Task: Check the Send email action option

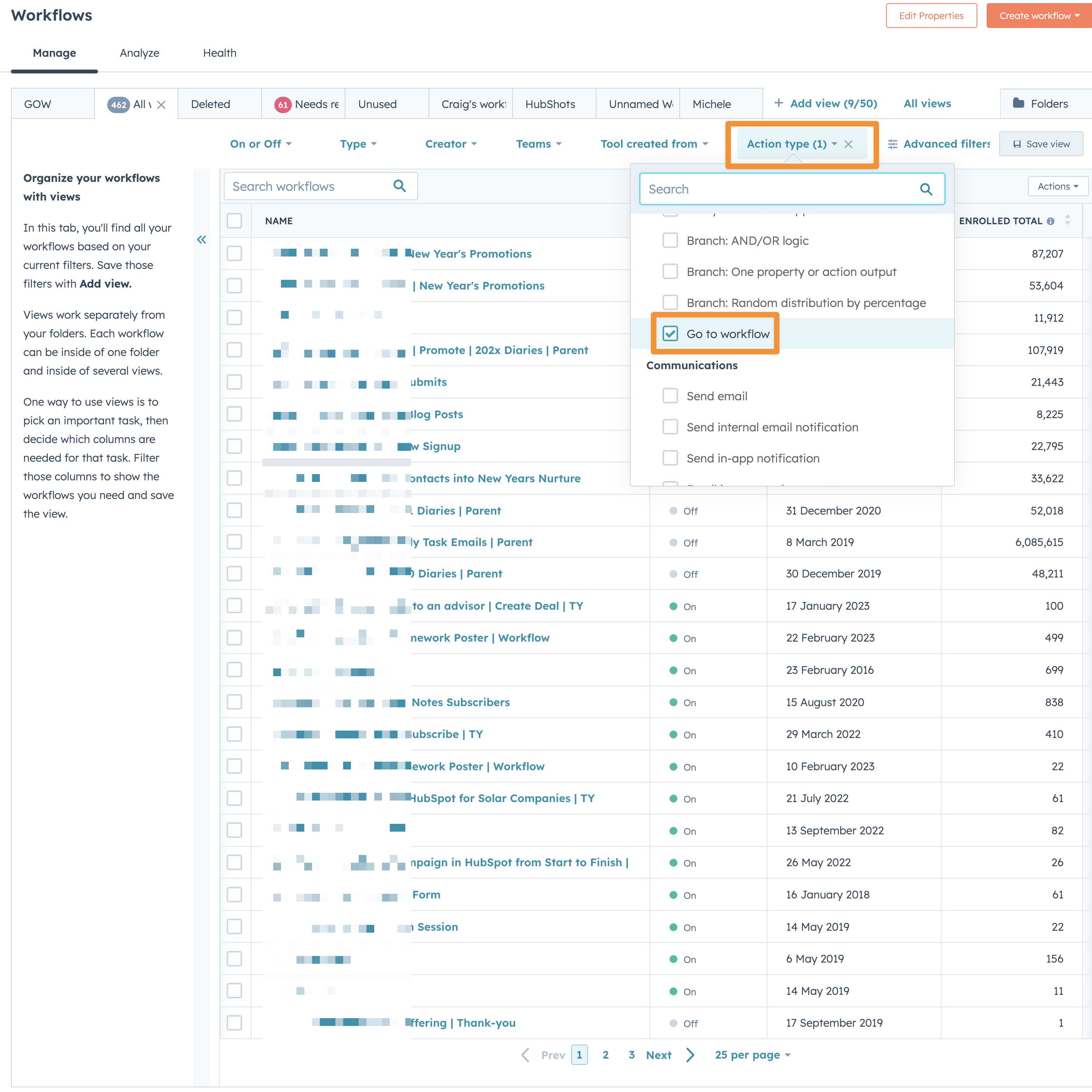Action: tap(670, 396)
